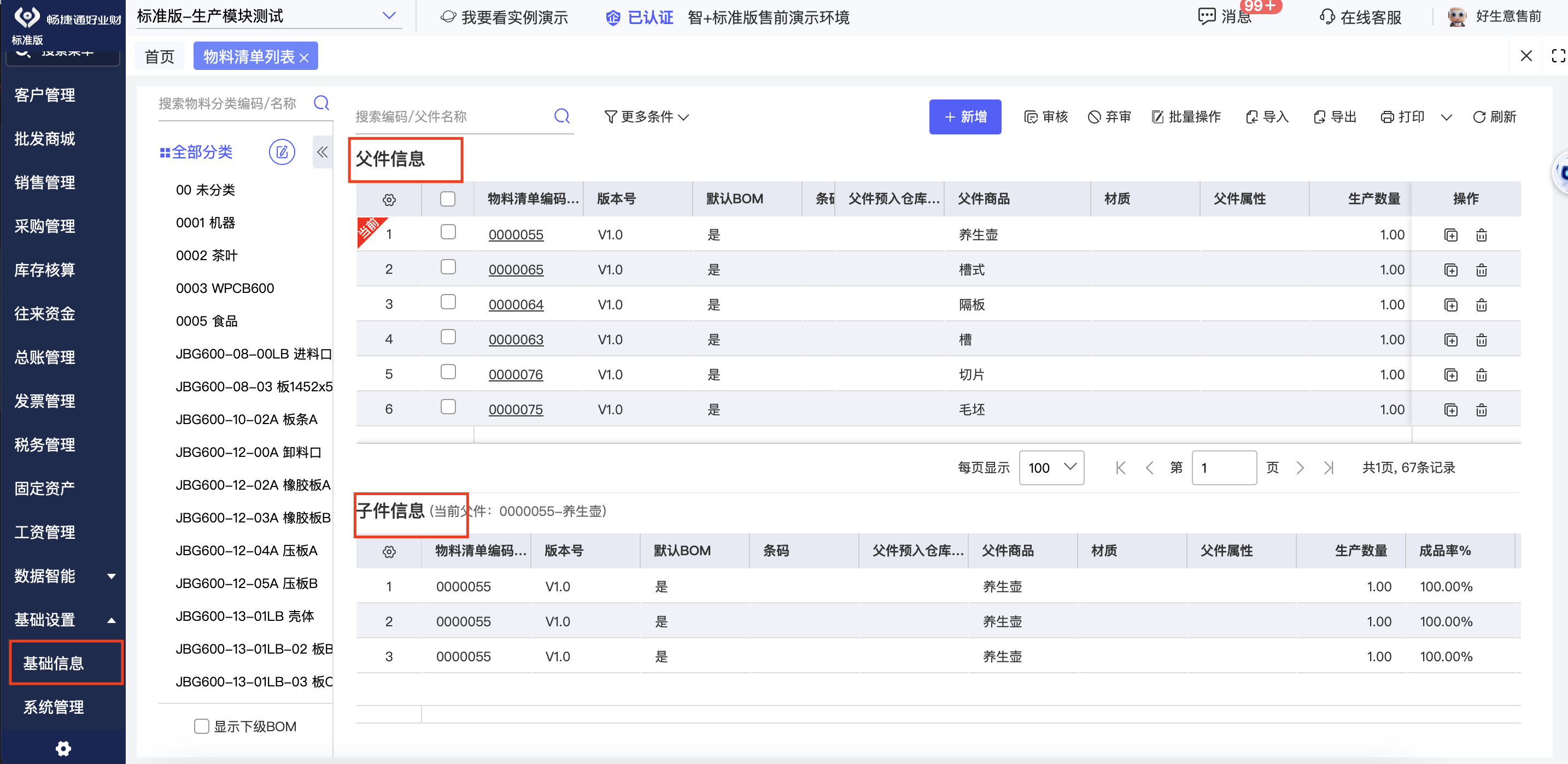1568x764 pixels.
Task: Copy the row for BOM 0000076
Action: [1450, 375]
